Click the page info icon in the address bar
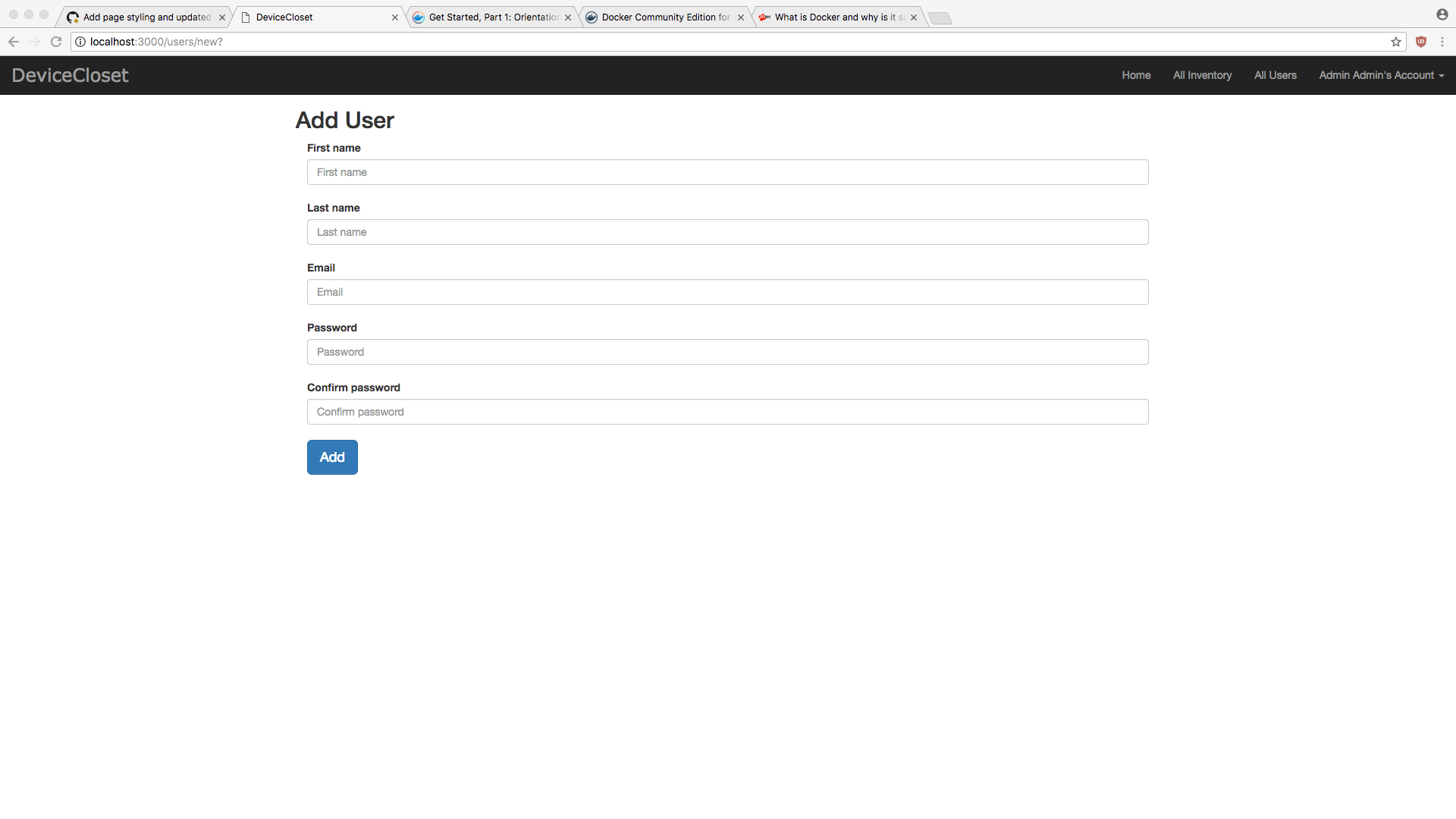Screen dimensions: 1456x819 coord(80,42)
